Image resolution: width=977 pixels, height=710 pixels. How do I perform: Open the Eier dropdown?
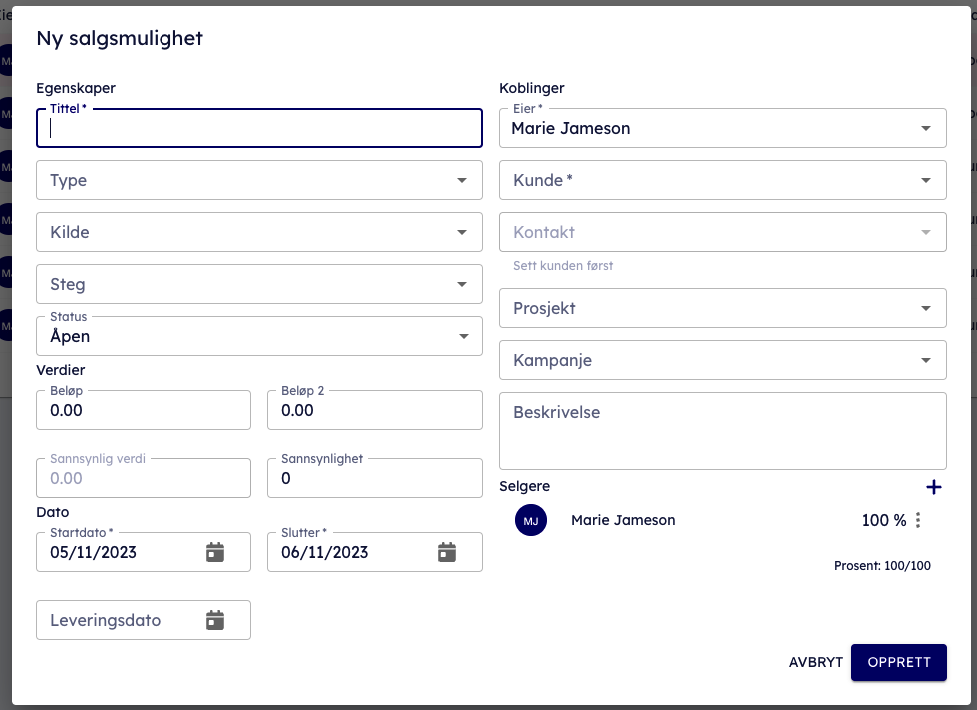[722, 128]
